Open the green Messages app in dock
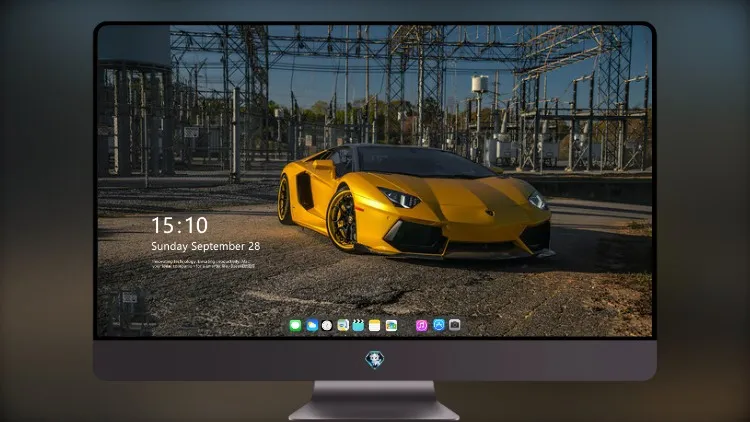 pyautogui.click(x=295, y=325)
